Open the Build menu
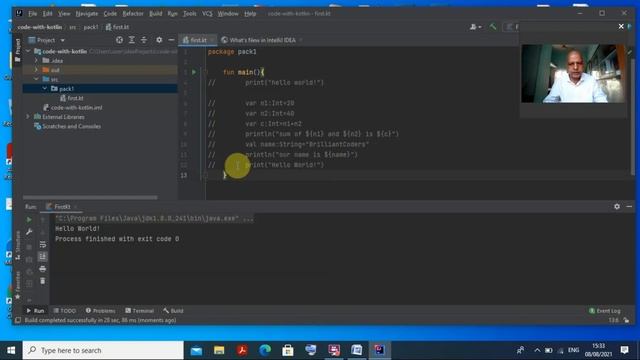This screenshot has height=360, width=640. point(156,13)
